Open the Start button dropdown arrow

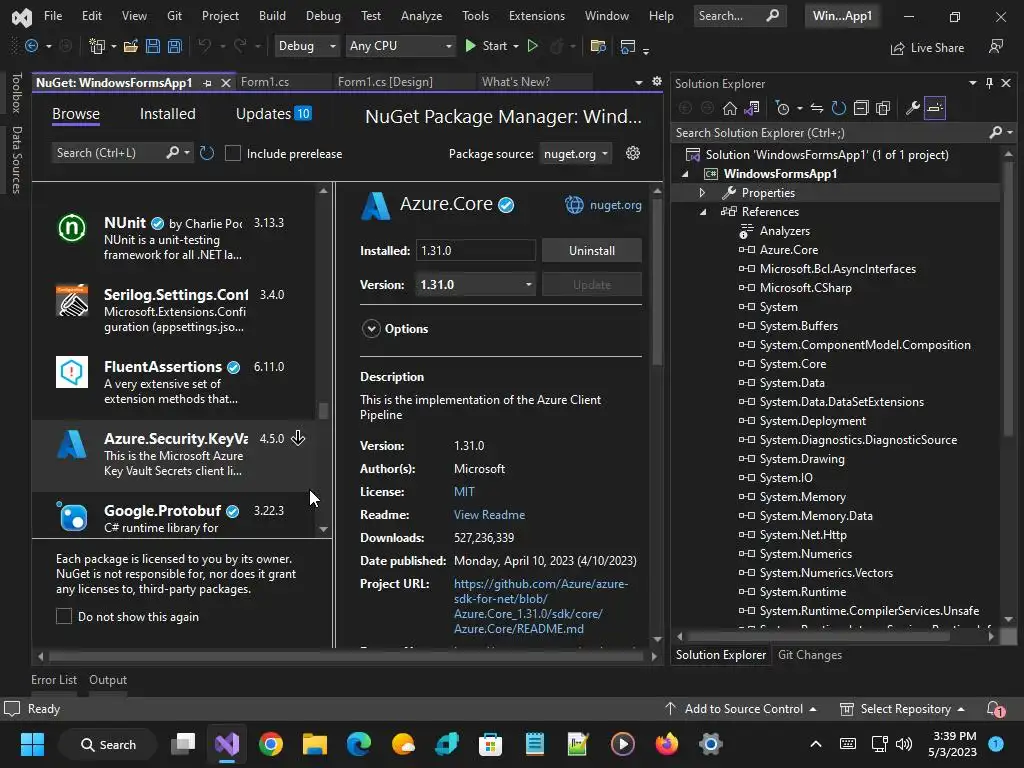pos(516,46)
